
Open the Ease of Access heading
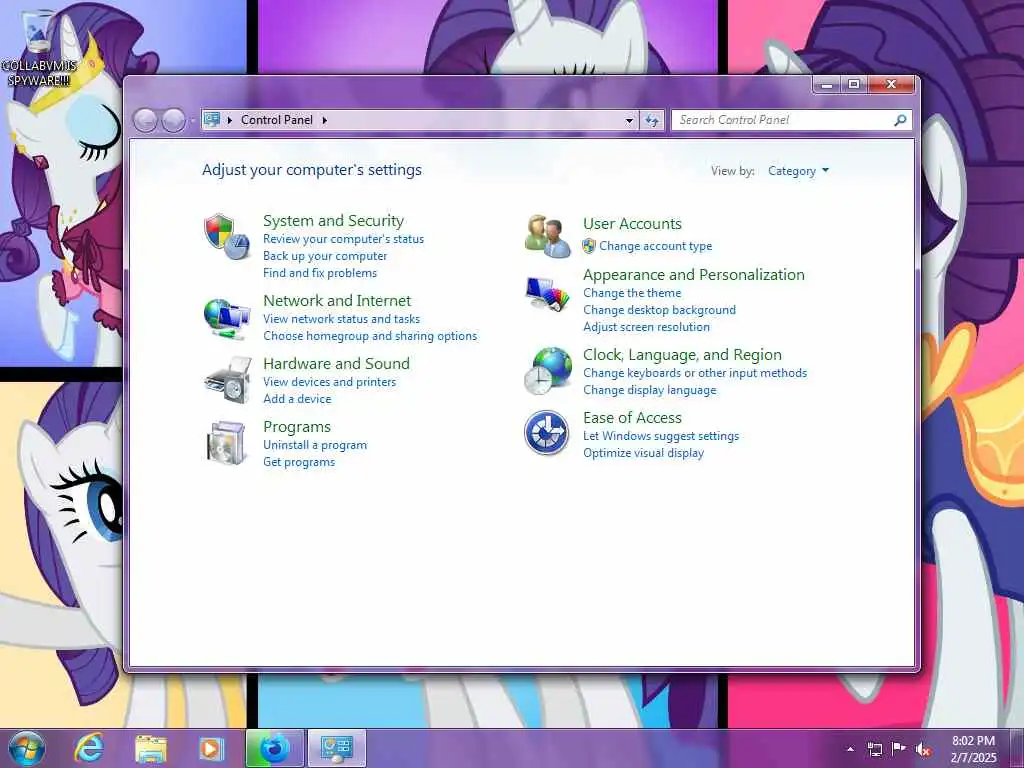point(632,417)
